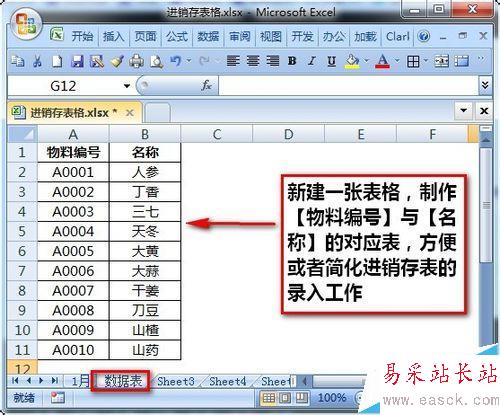The image size is (500, 415).
Task: Switch to Normal view in status bar
Action: 269,398
